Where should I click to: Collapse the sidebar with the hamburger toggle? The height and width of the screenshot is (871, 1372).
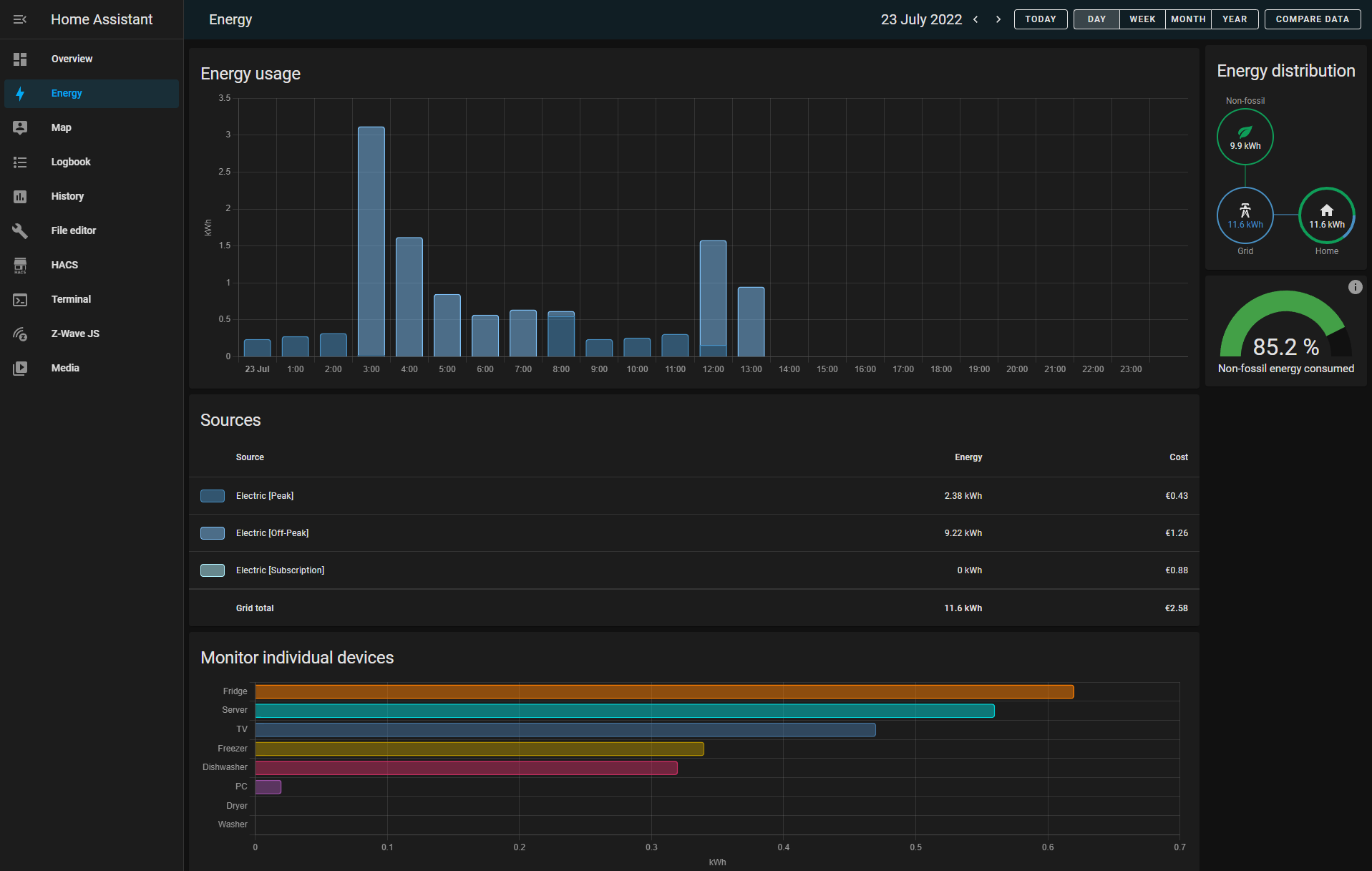pyautogui.click(x=20, y=19)
